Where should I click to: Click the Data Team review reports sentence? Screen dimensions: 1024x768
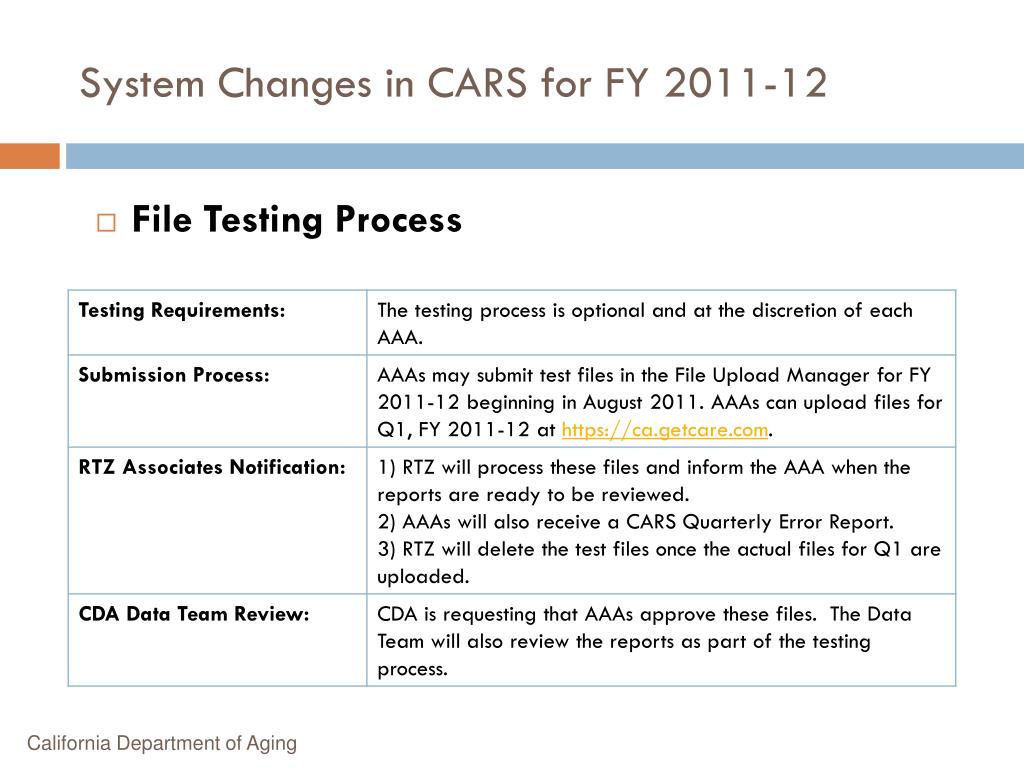point(645,641)
